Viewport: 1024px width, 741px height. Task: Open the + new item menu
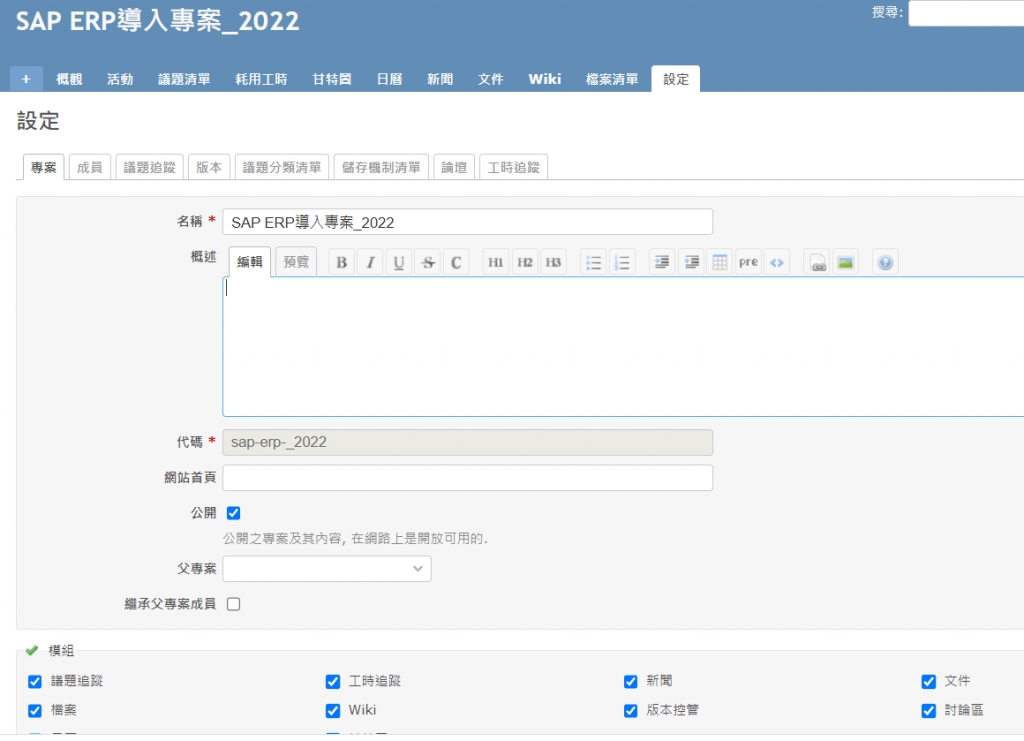26,79
